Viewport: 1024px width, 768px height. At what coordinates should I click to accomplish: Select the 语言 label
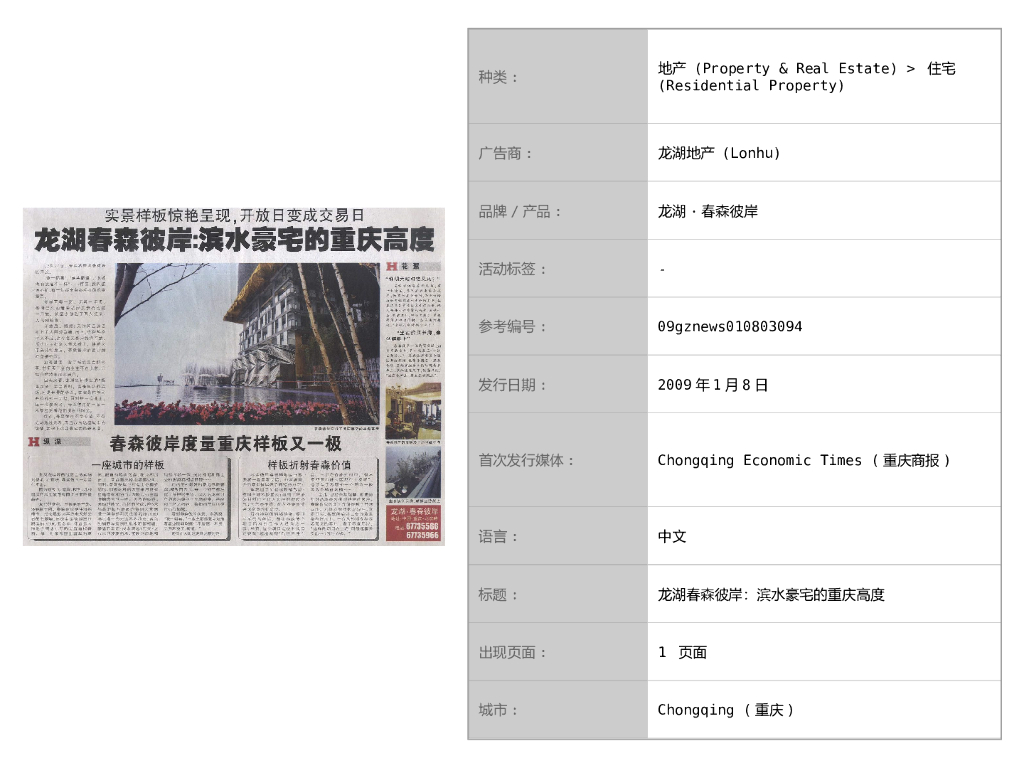click(498, 537)
